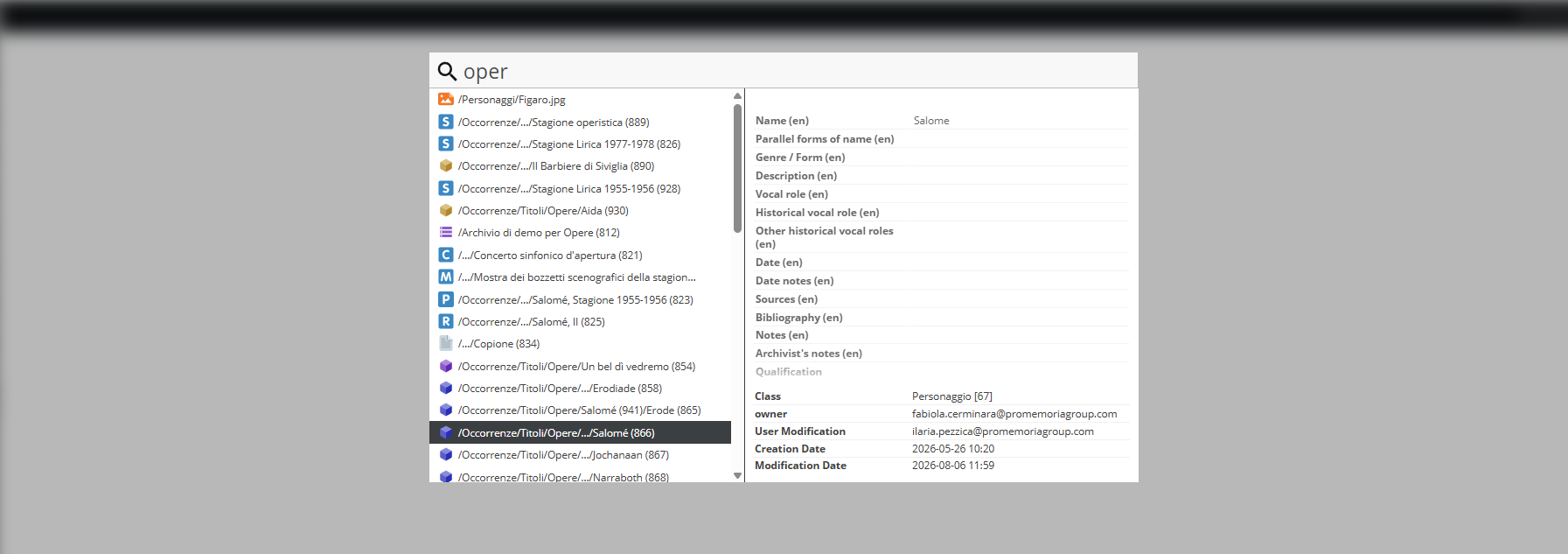This screenshot has width=1568, height=554.
Task: Click the magnifying glass search icon
Action: pyautogui.click(x=447, y=71)
